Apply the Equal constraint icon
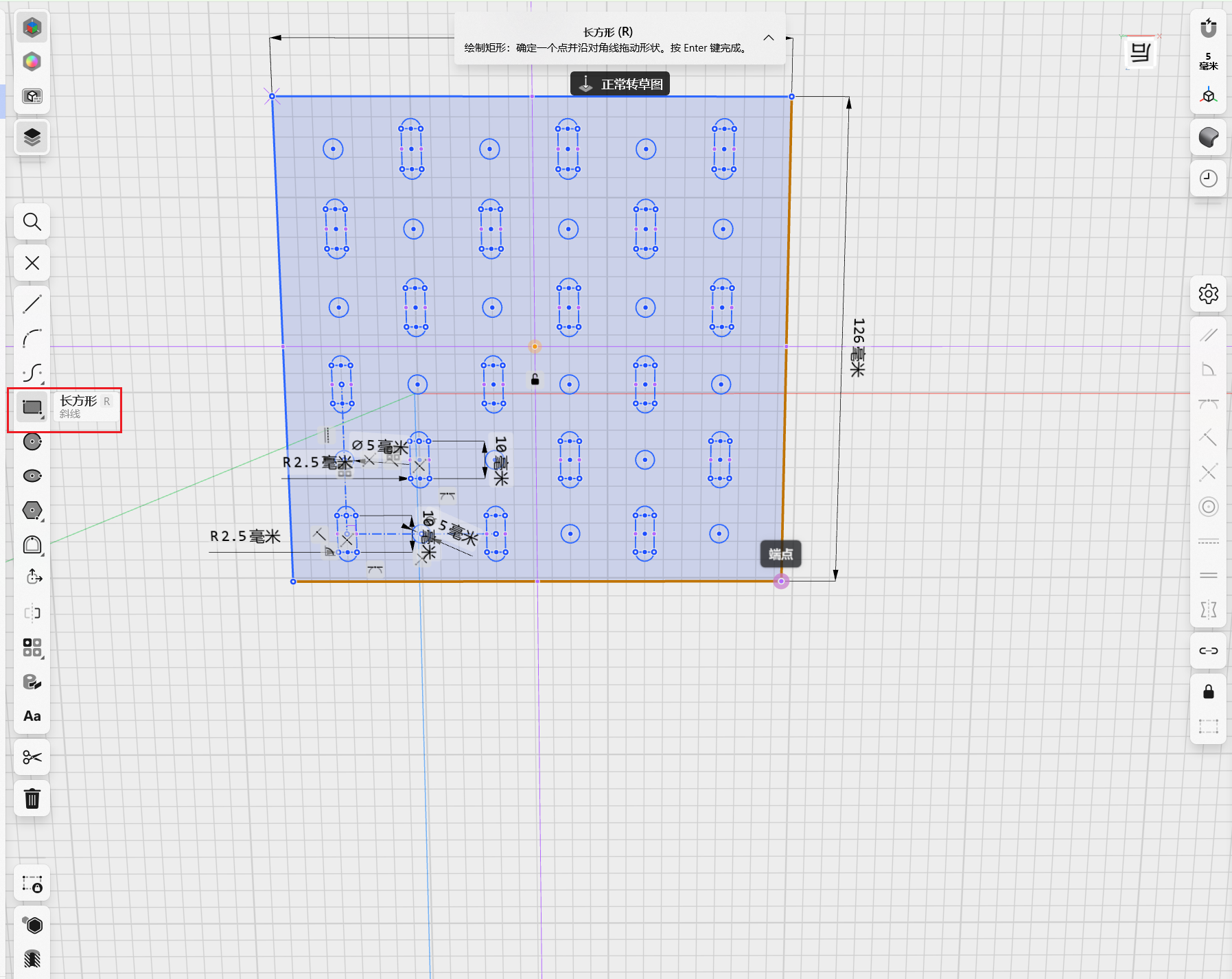This screenshot has width=1232, height=979. tap(1209, 575)
